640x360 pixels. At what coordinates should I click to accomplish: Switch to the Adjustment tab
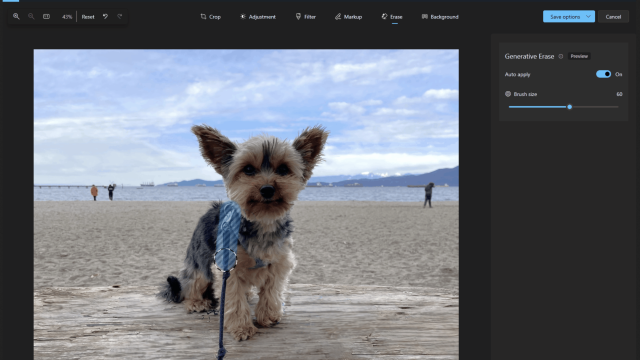pos(258,17)
